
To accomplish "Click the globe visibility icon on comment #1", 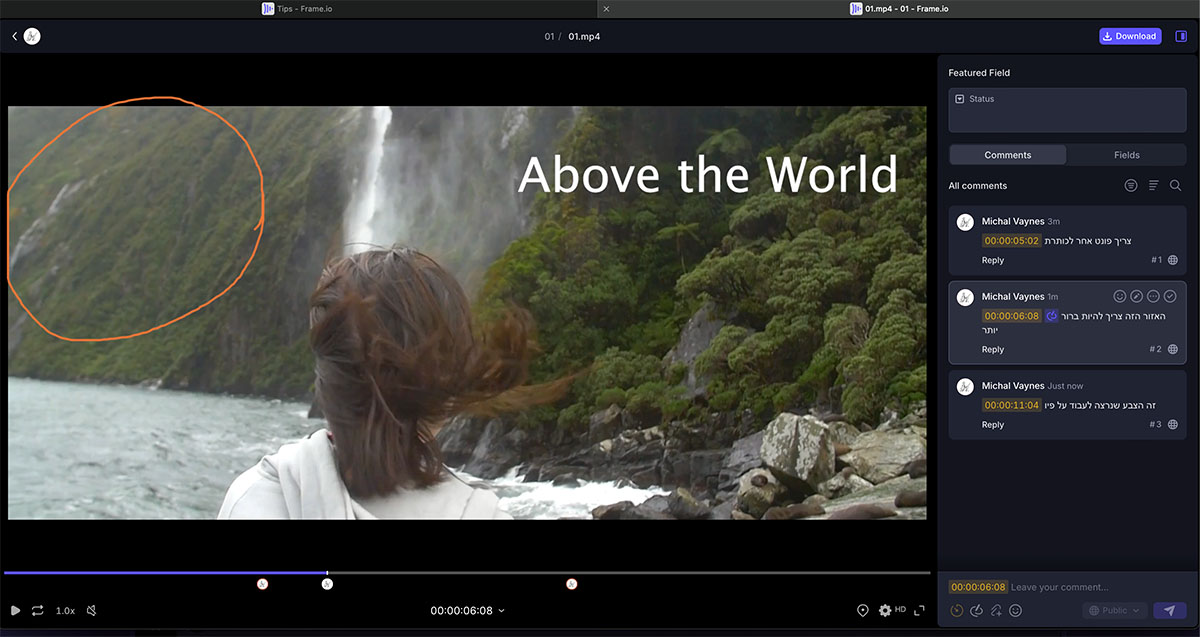I will click(x=1173, y=260).
